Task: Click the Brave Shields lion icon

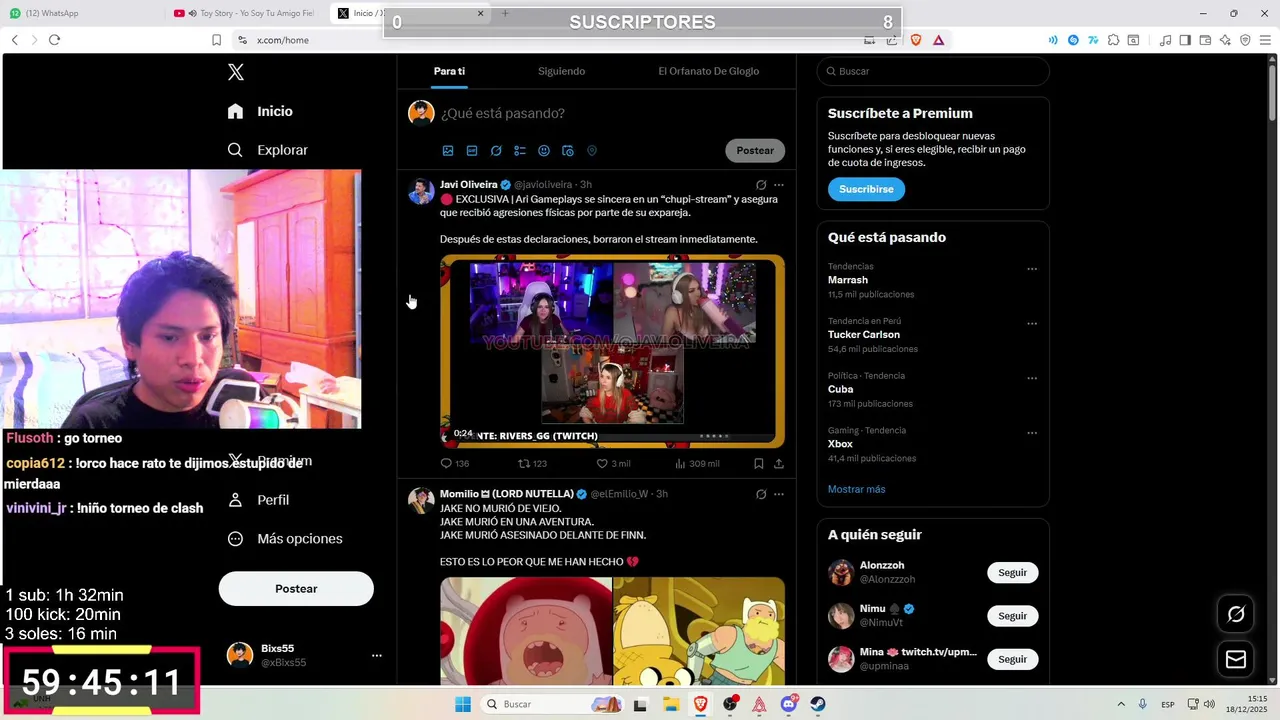Action: 915,40
